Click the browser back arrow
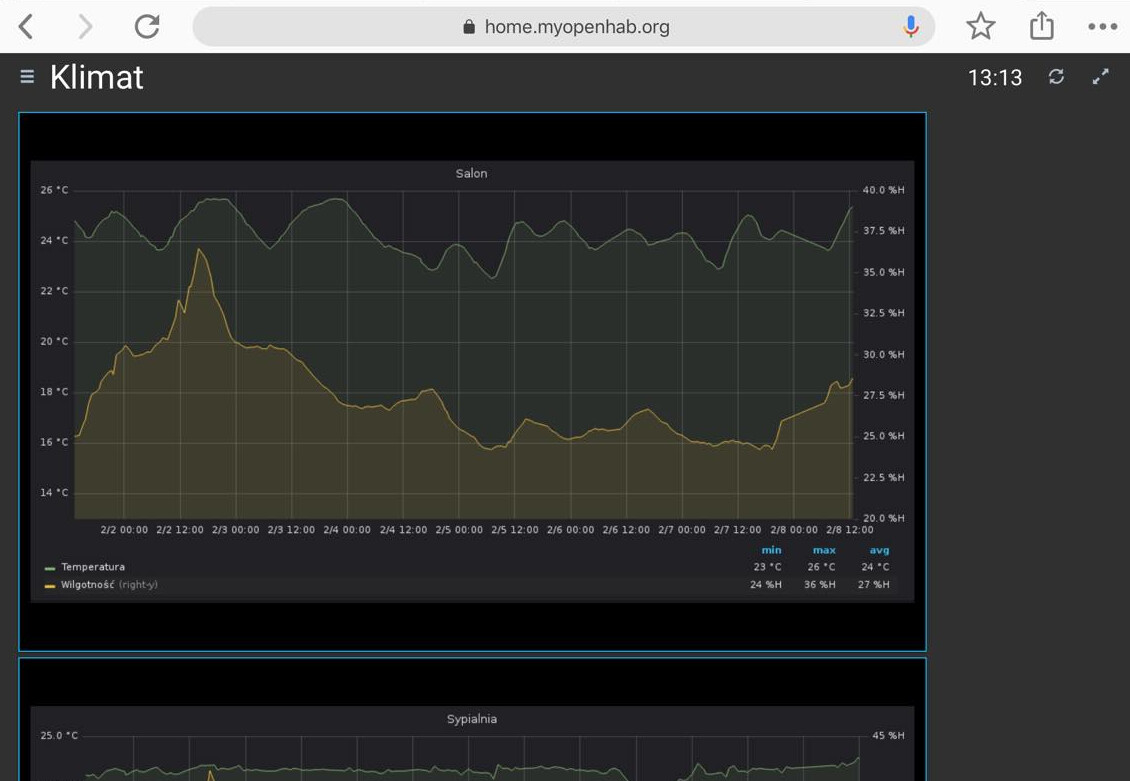This screenshot has width=1130, height=781. tap(27, 27)
